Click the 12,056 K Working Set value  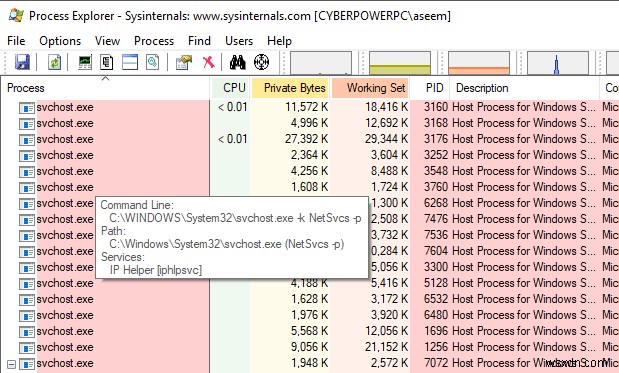(386, 331)
